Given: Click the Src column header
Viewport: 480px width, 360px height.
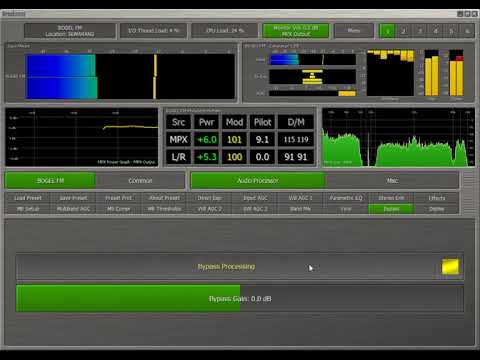Looking at the screenshot, I should (178, 122).
